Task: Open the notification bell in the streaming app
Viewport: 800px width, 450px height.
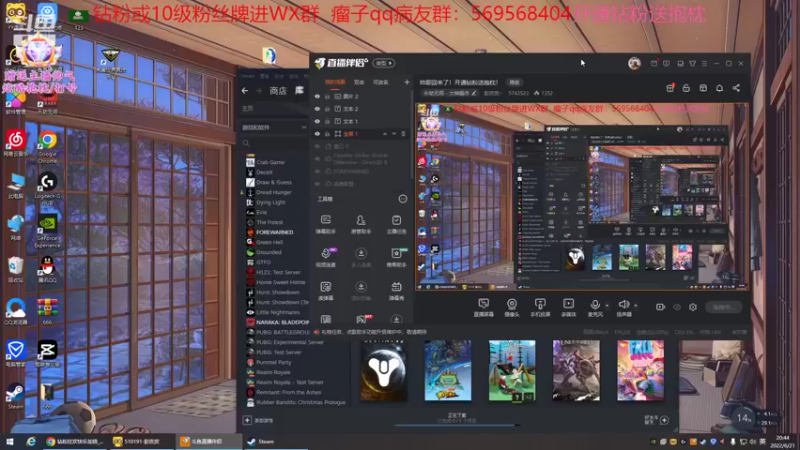Action: [x=719, y=88]
